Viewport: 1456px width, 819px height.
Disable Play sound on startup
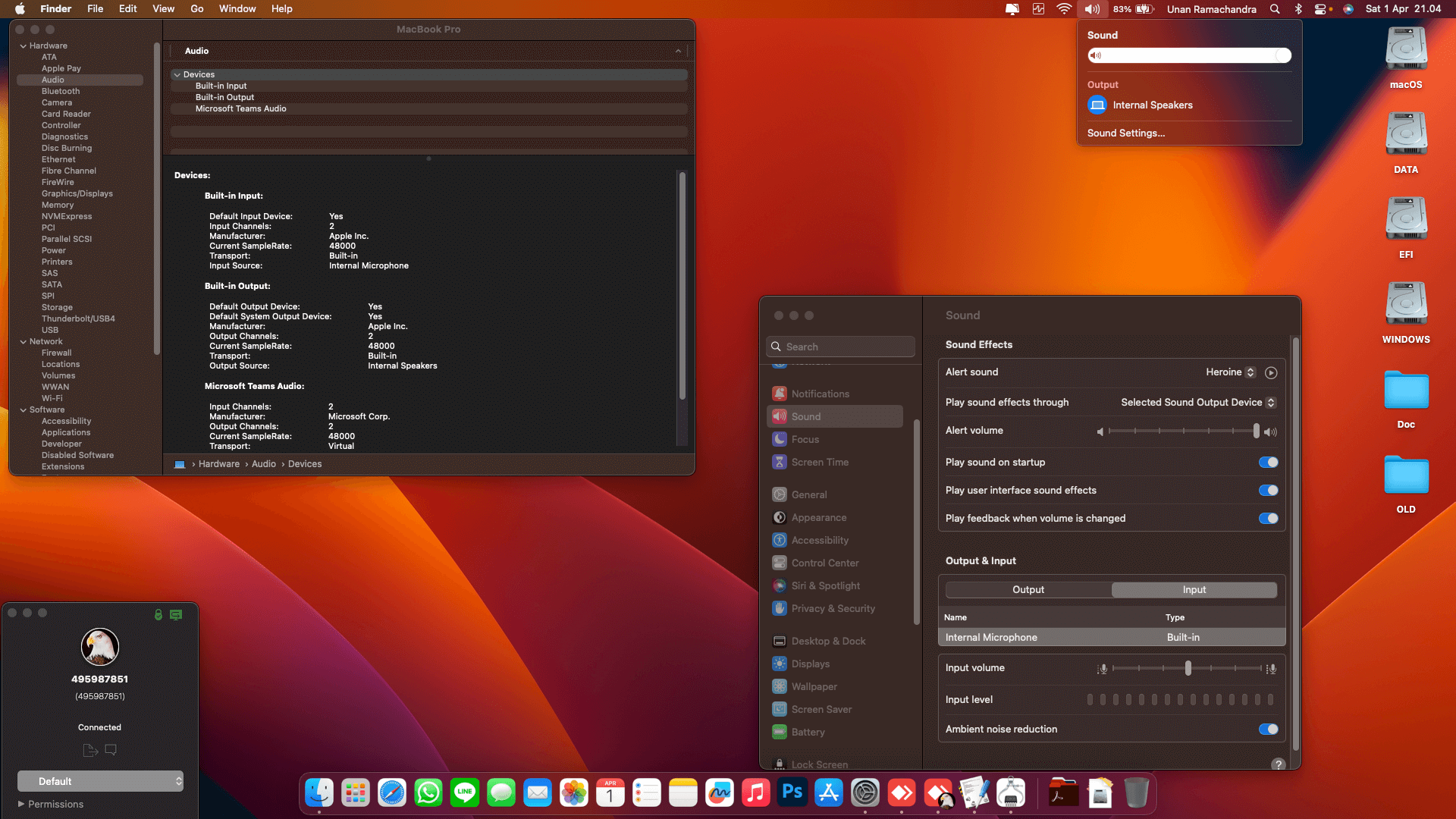coord(1267,462)
